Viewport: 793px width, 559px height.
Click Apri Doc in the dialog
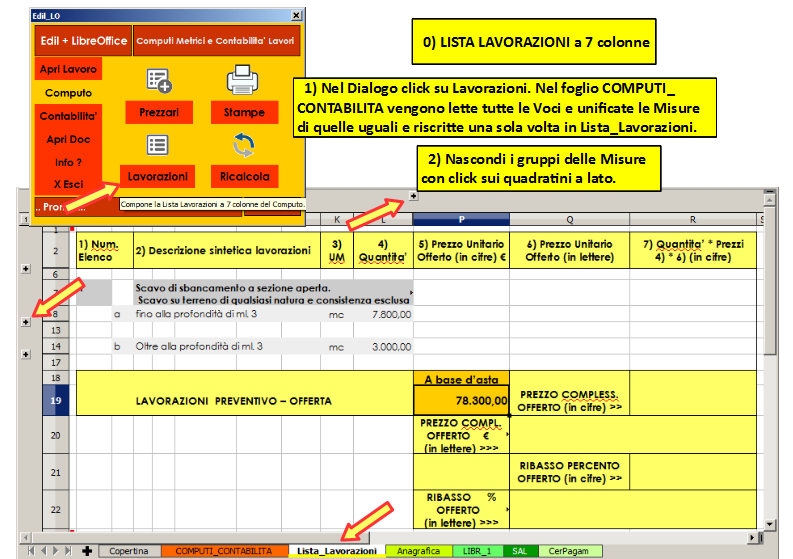coord(68,139)
